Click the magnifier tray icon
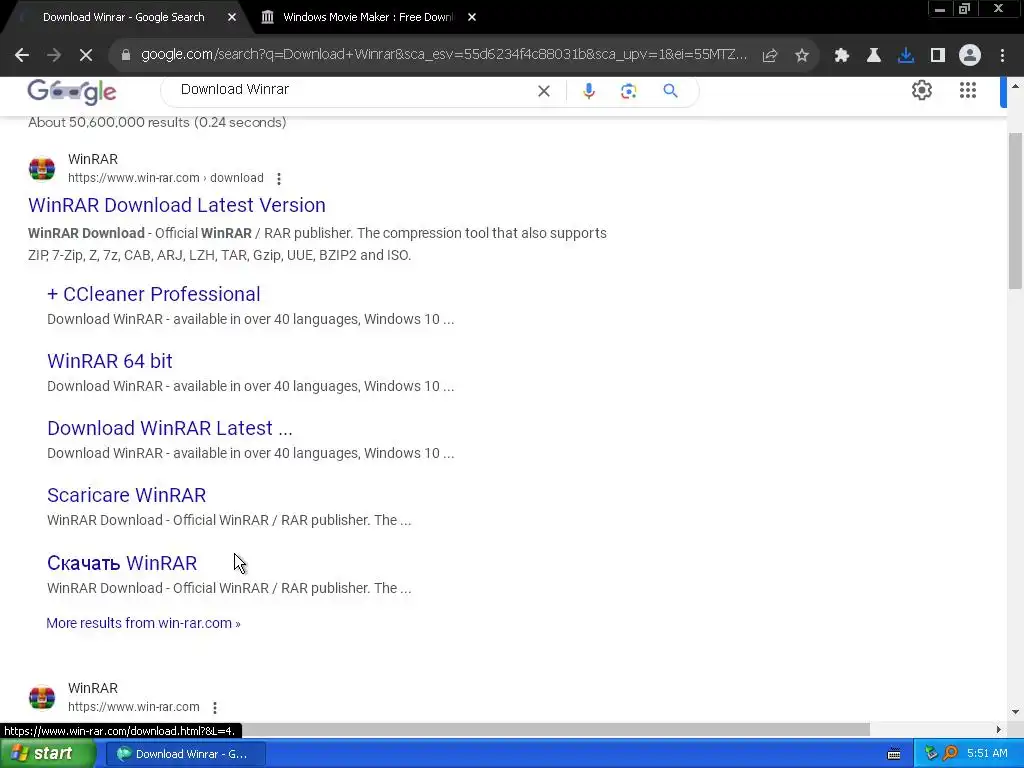The image size is (1024, 768). pyautogui.click(x=951, y=754)
